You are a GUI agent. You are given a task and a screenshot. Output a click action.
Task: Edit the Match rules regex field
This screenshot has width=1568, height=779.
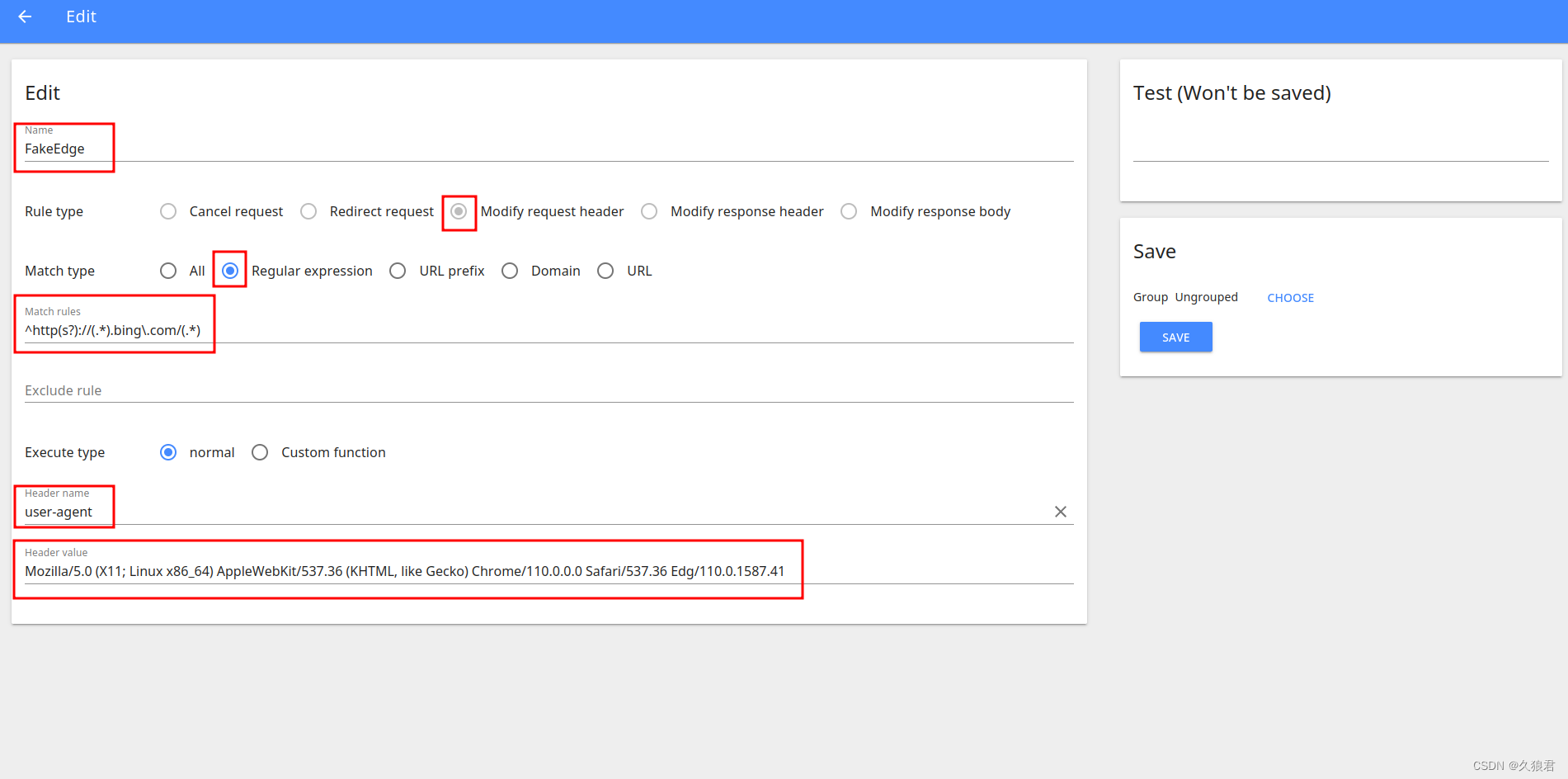pyautogui.click(x=549, y=331)
